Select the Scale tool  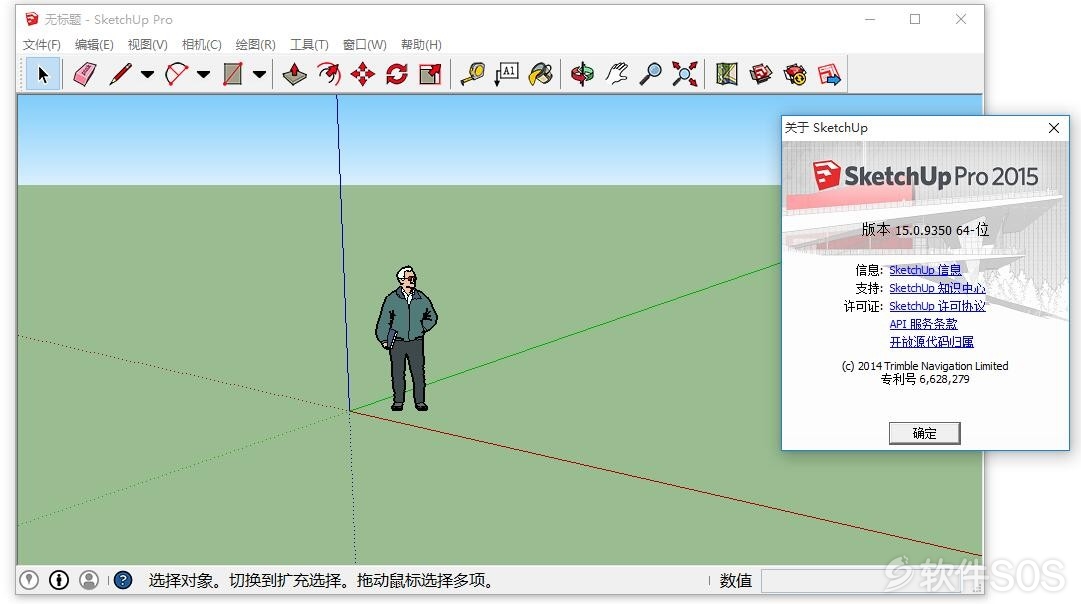tap(430, 74)
